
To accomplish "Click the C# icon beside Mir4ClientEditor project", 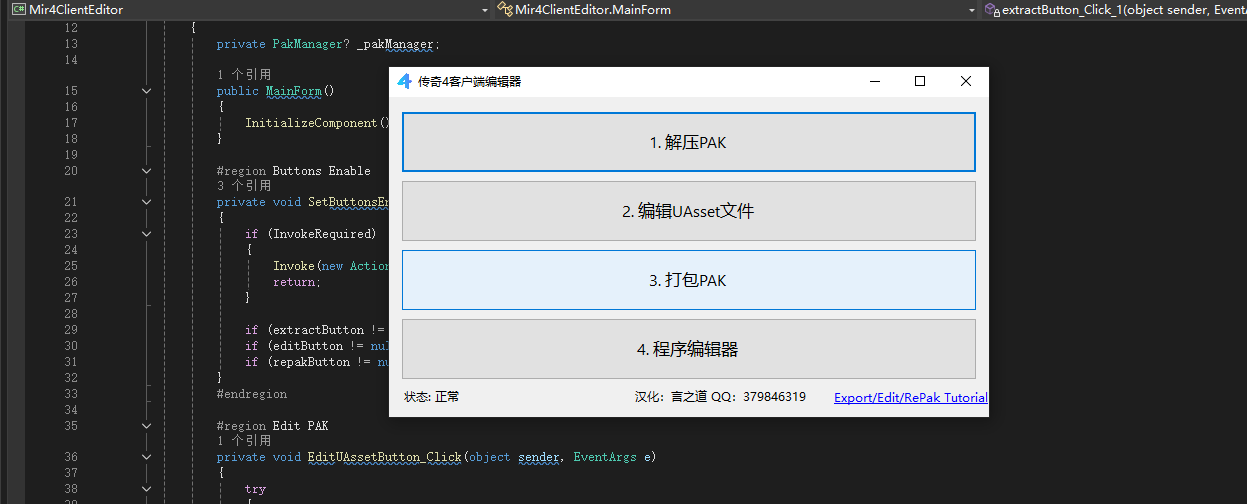I will [18, 9].
